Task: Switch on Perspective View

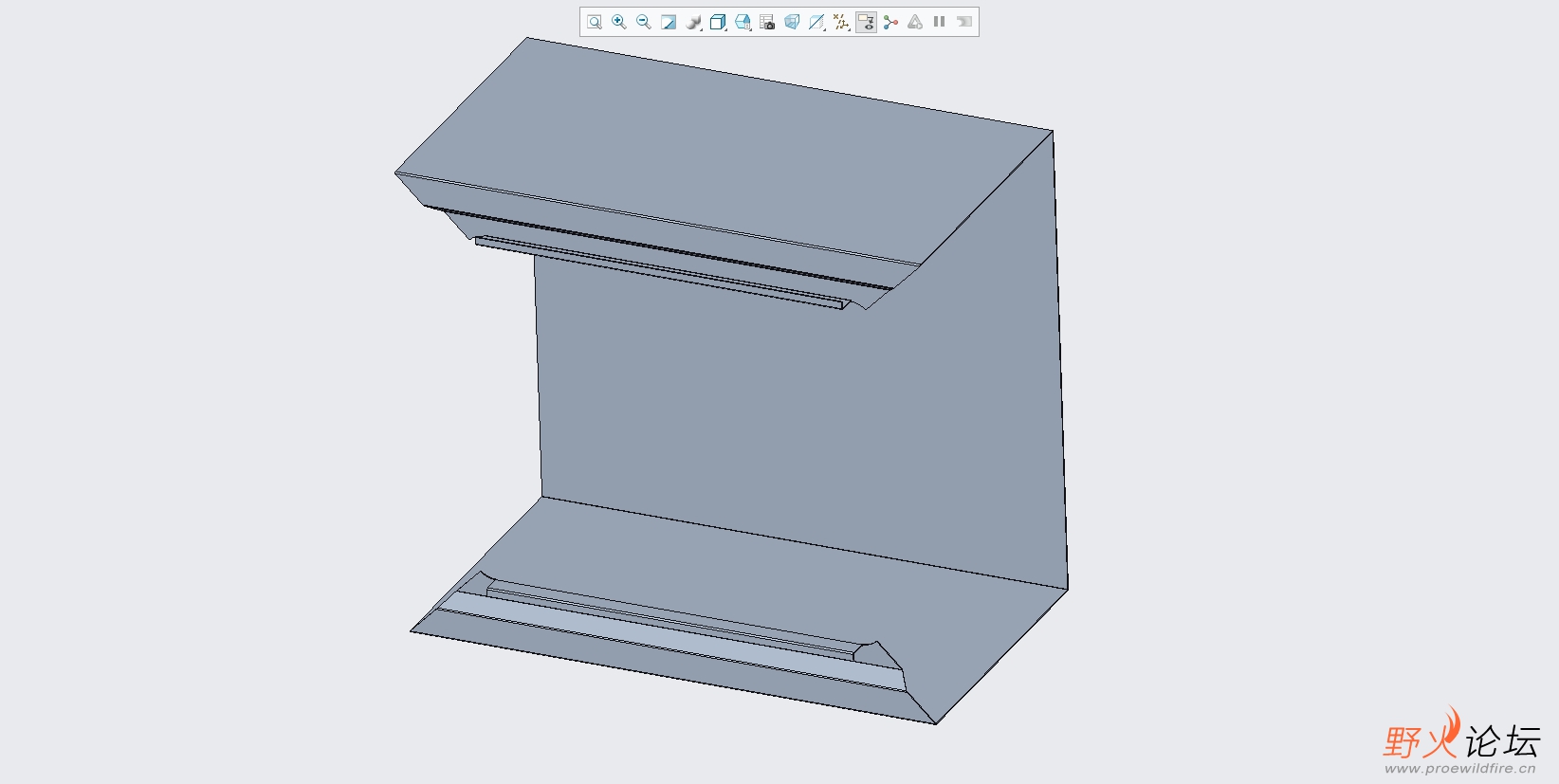Action: click(792, 22)
